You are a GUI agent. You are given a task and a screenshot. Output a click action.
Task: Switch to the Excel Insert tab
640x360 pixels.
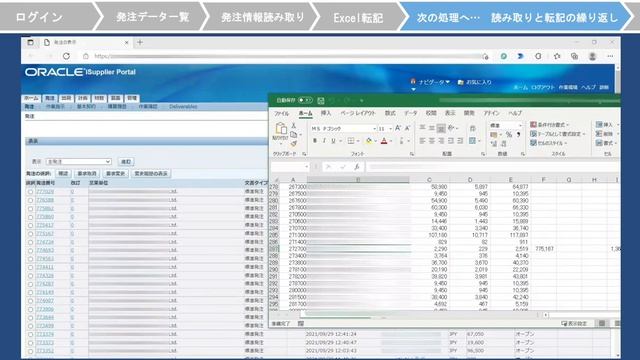(326, 113)
